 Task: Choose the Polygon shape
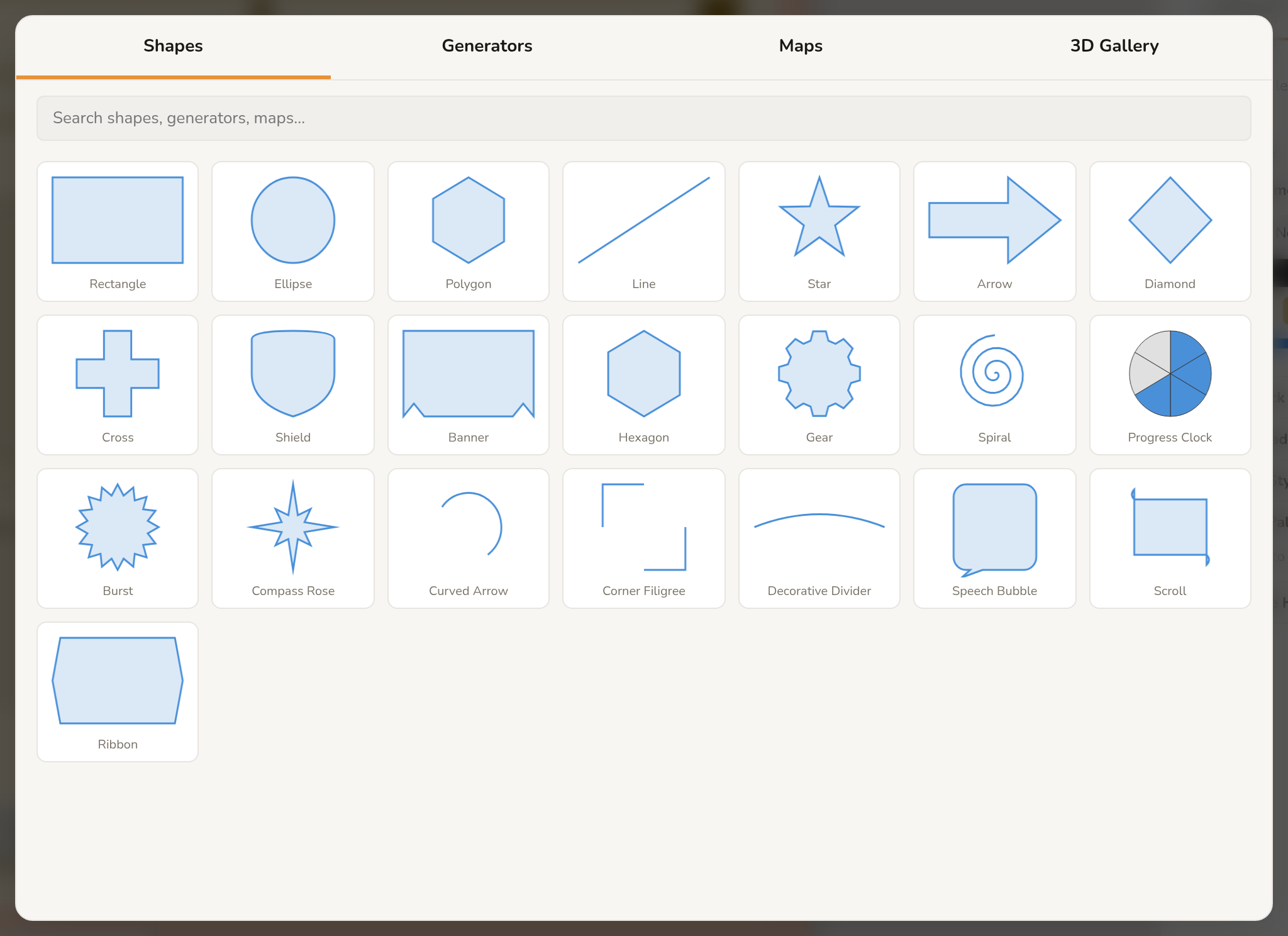pyautogui.click(x=469, y=231)
